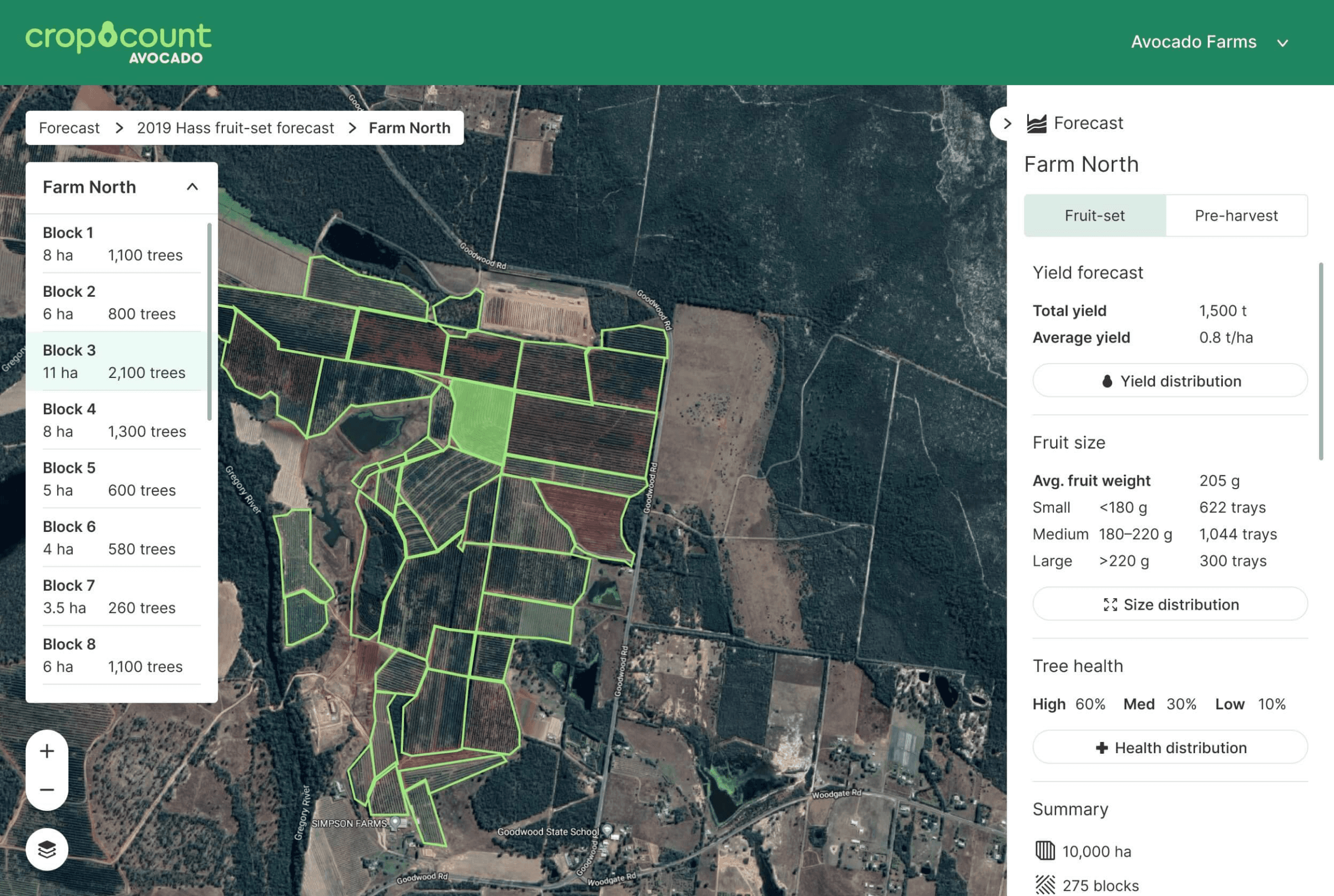Click the hectares grid icon in Summary

click(1045, 850)
